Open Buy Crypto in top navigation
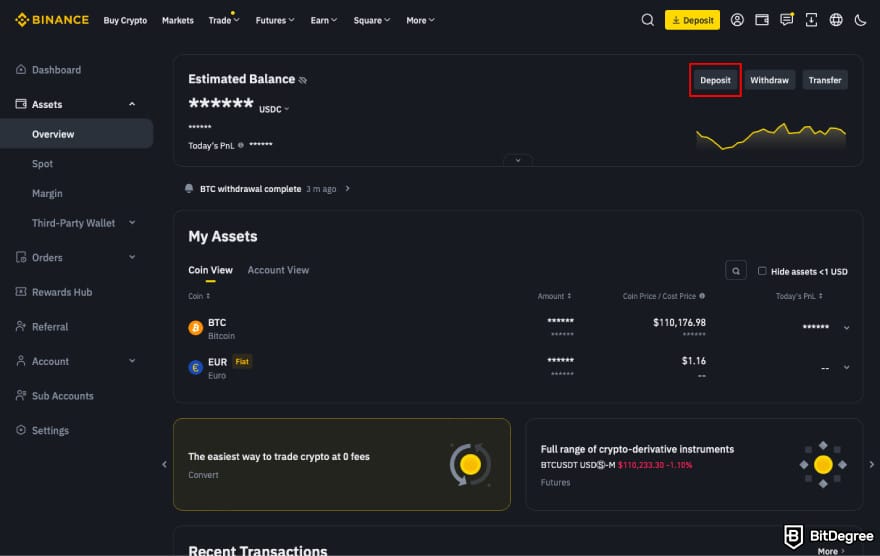 click(125, 20)
